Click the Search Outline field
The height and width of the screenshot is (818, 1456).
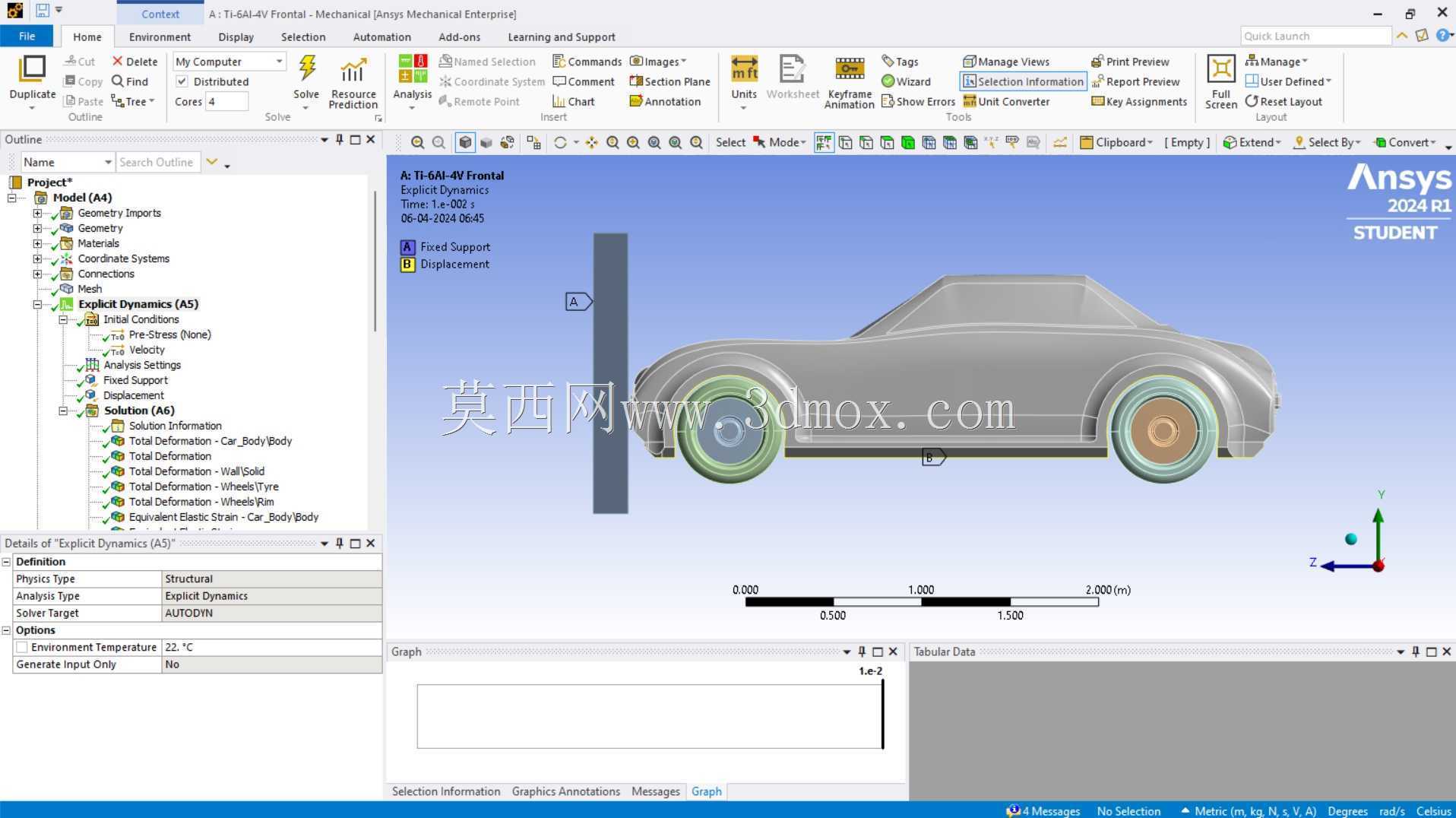pyautogui.click(x=158, y=162)
